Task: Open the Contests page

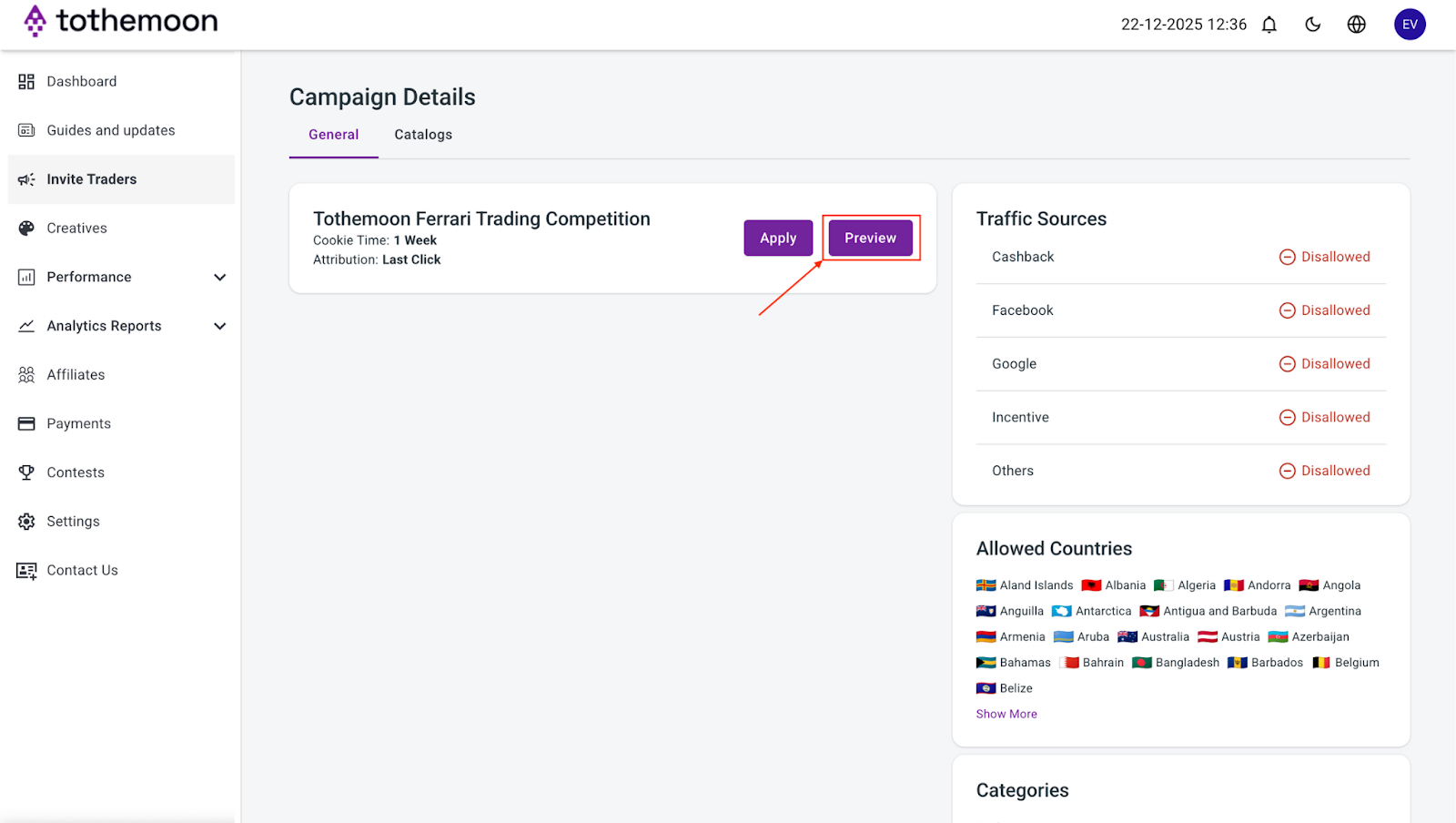Action: pyautogui.click(x=121, y=472)
